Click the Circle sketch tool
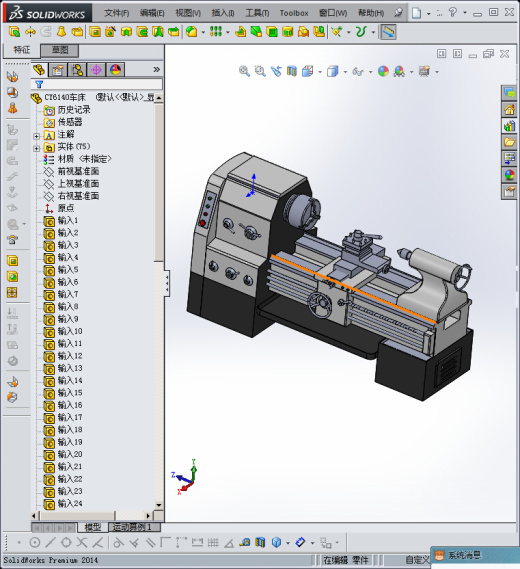 click(x=34, y=543)
